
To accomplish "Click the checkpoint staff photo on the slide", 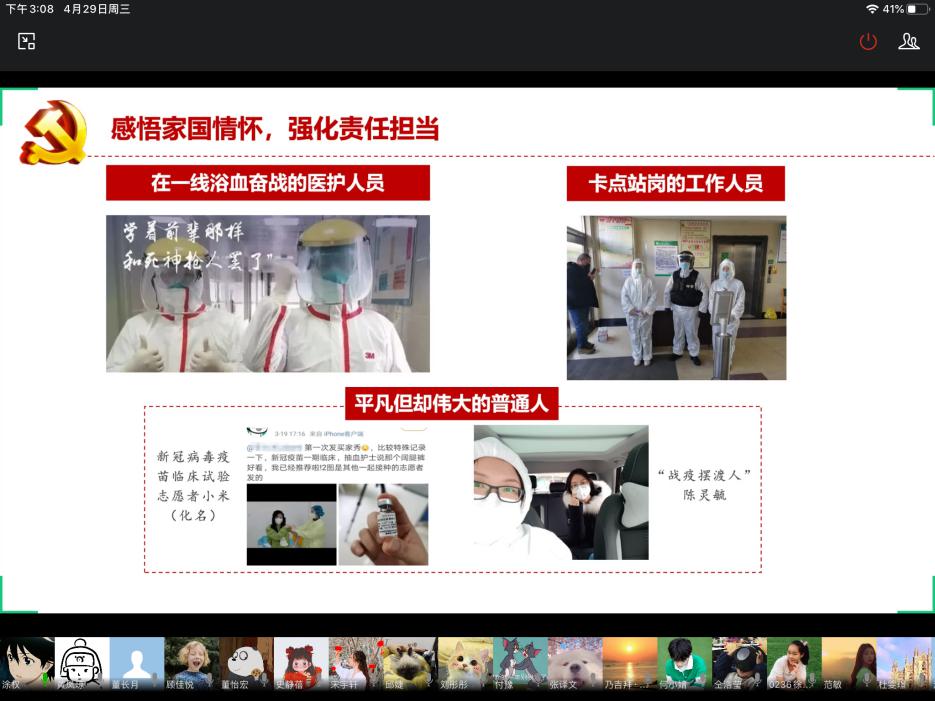I will coord(676,298).
